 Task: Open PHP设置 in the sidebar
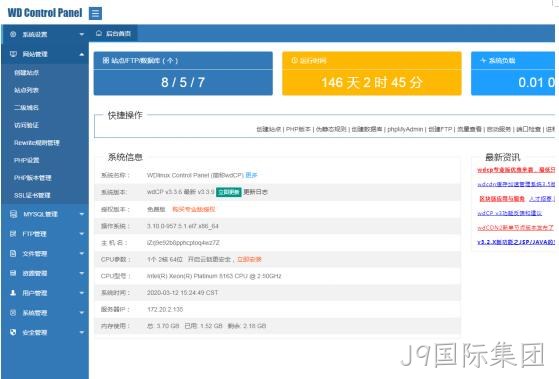[x=27, y=160]
